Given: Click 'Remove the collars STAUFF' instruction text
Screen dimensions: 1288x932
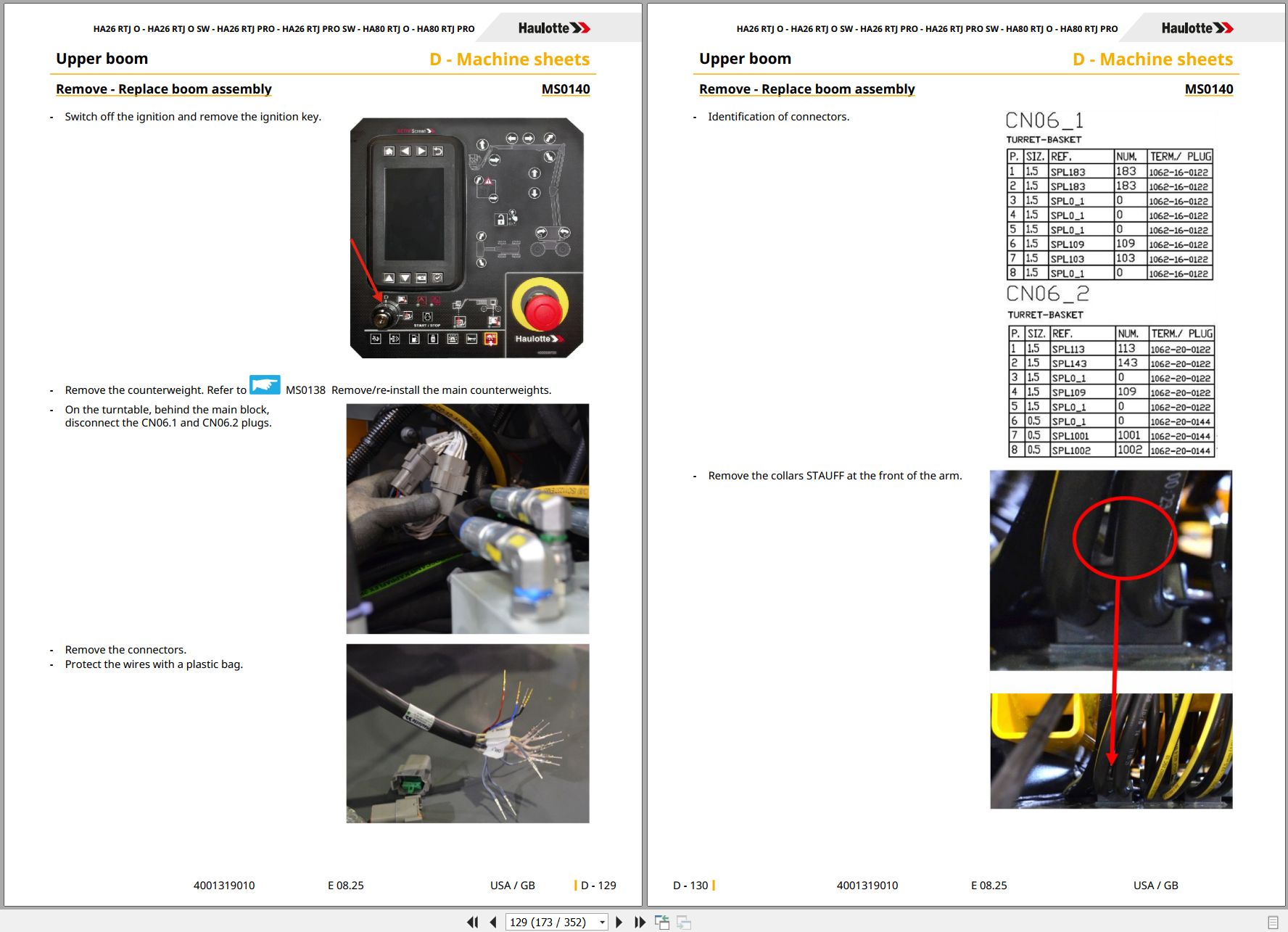Looking at the screenshot, I should tap(835, 476).
